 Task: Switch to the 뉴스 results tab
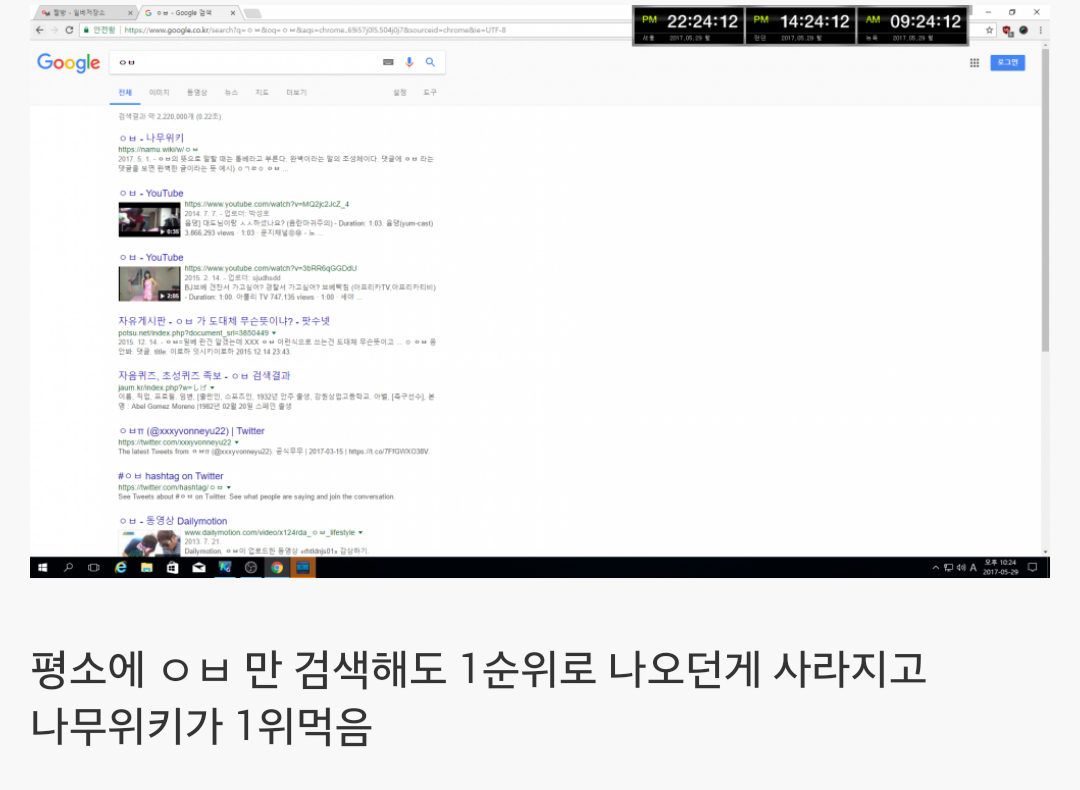click(x=231, y=92)
